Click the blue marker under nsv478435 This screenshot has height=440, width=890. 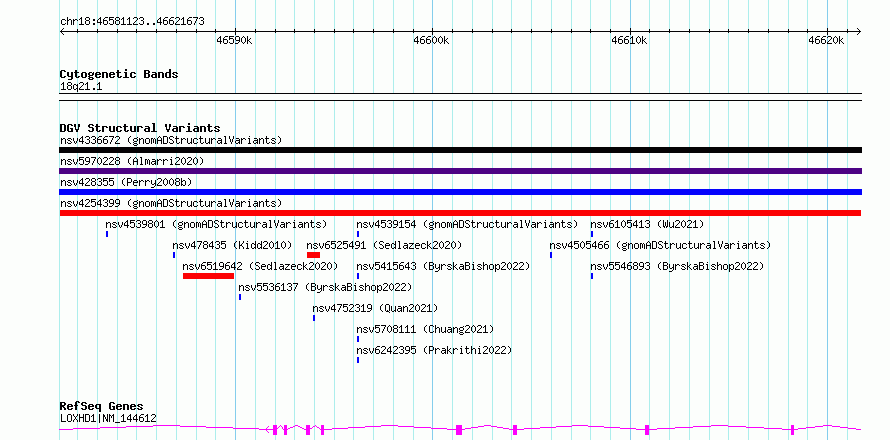[x=174, y=255]
